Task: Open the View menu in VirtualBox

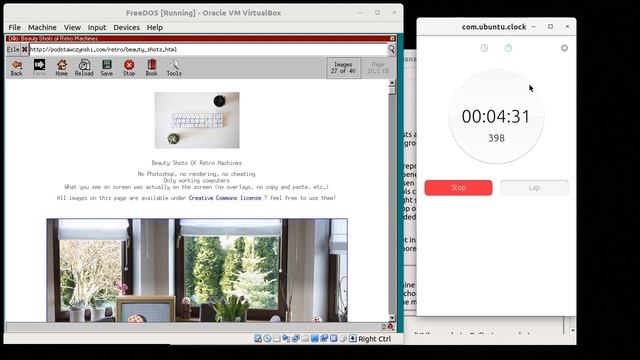Action: (x=72, y=27)
